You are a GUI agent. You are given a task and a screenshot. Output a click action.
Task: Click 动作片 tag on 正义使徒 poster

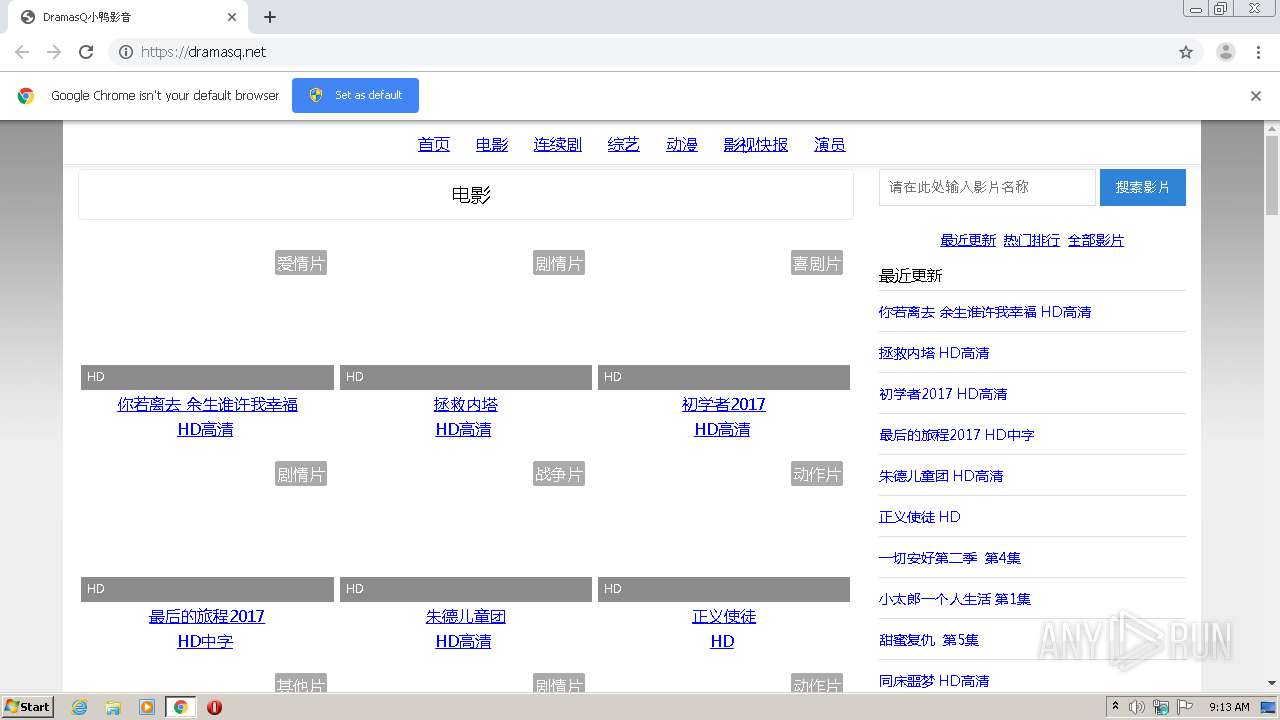[x=817, y=474]
